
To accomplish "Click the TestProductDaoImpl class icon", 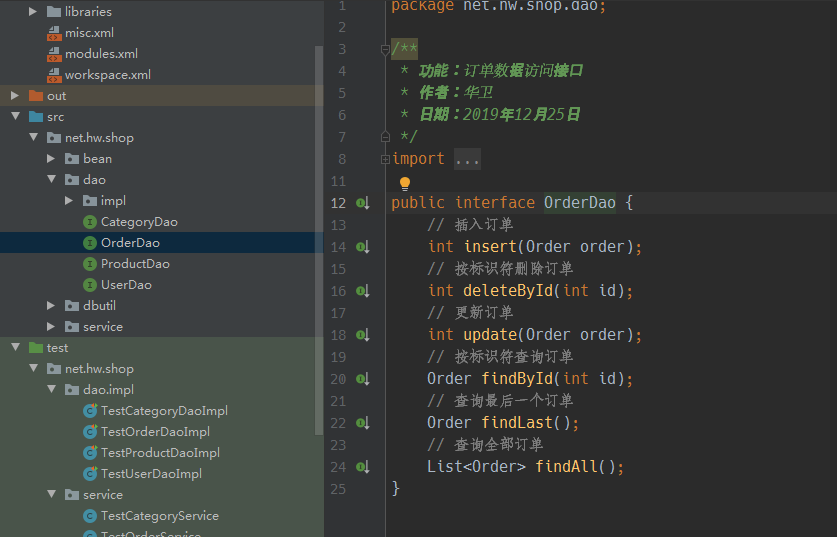I will pos(90,453).
